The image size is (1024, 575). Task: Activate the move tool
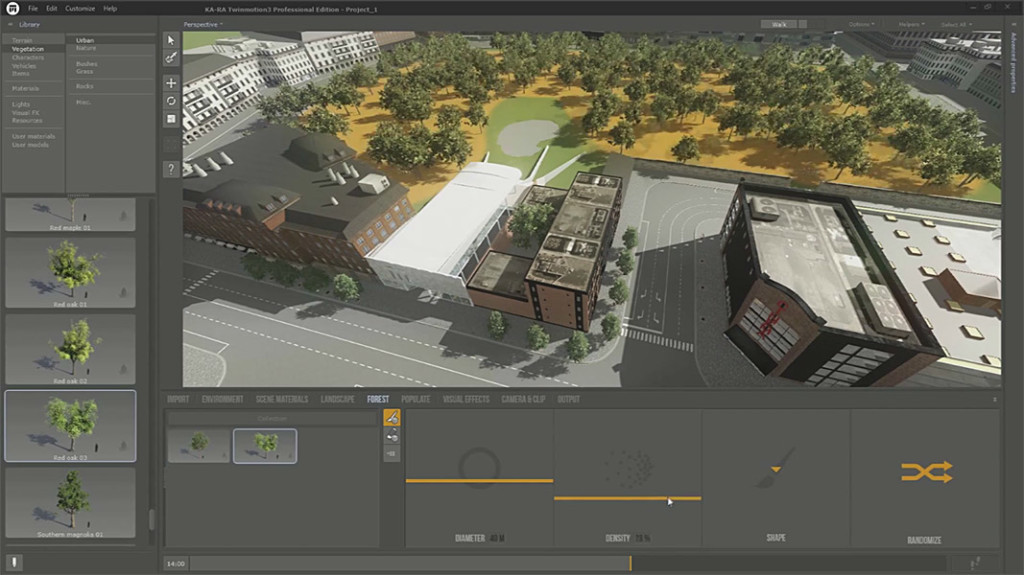(x=171, y=83)
